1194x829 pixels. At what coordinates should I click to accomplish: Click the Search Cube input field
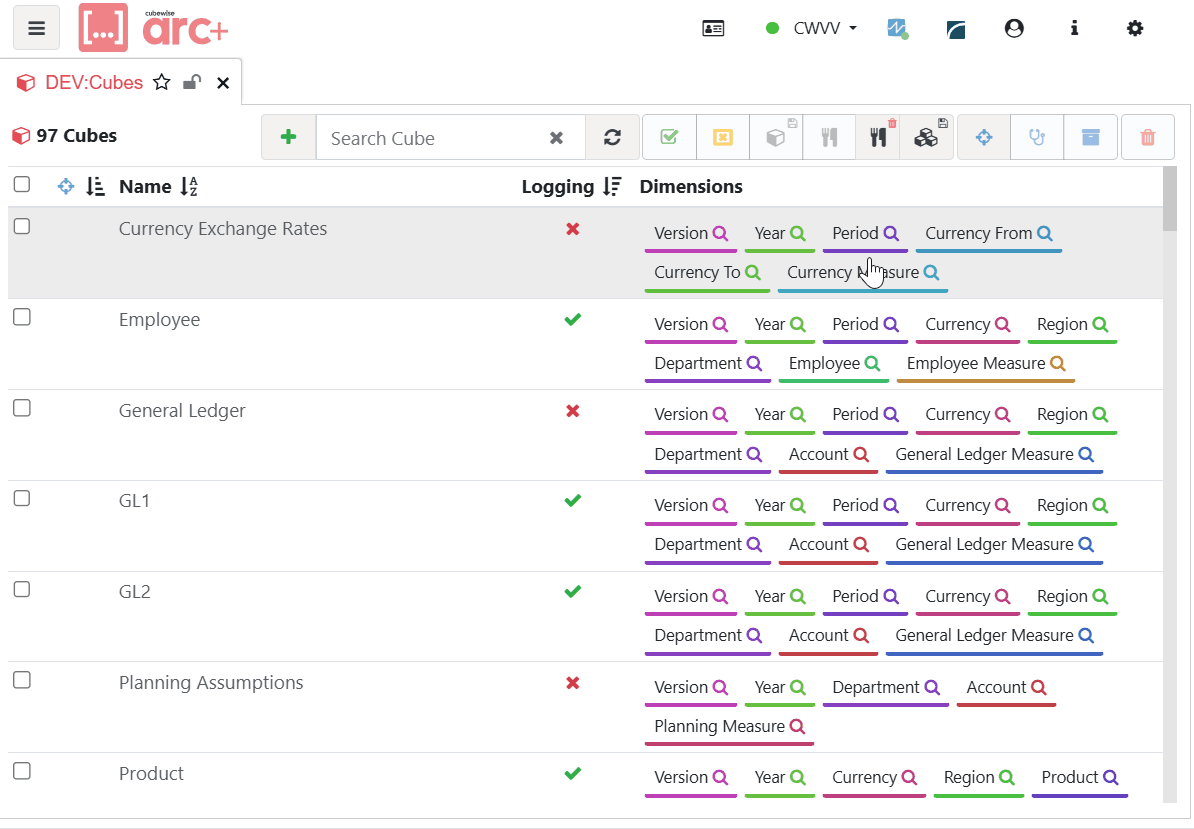[435, 138]
